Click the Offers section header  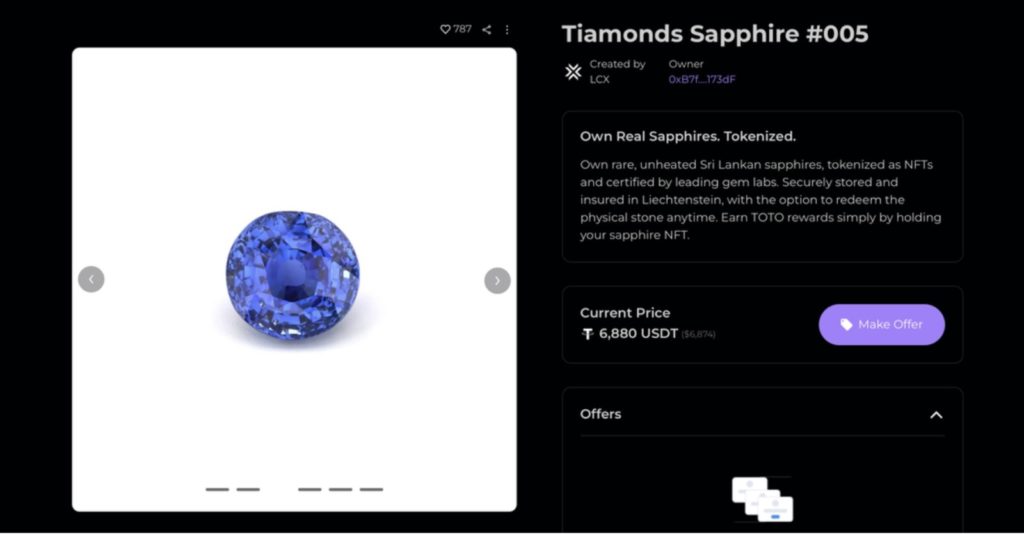tap(601, 414)
